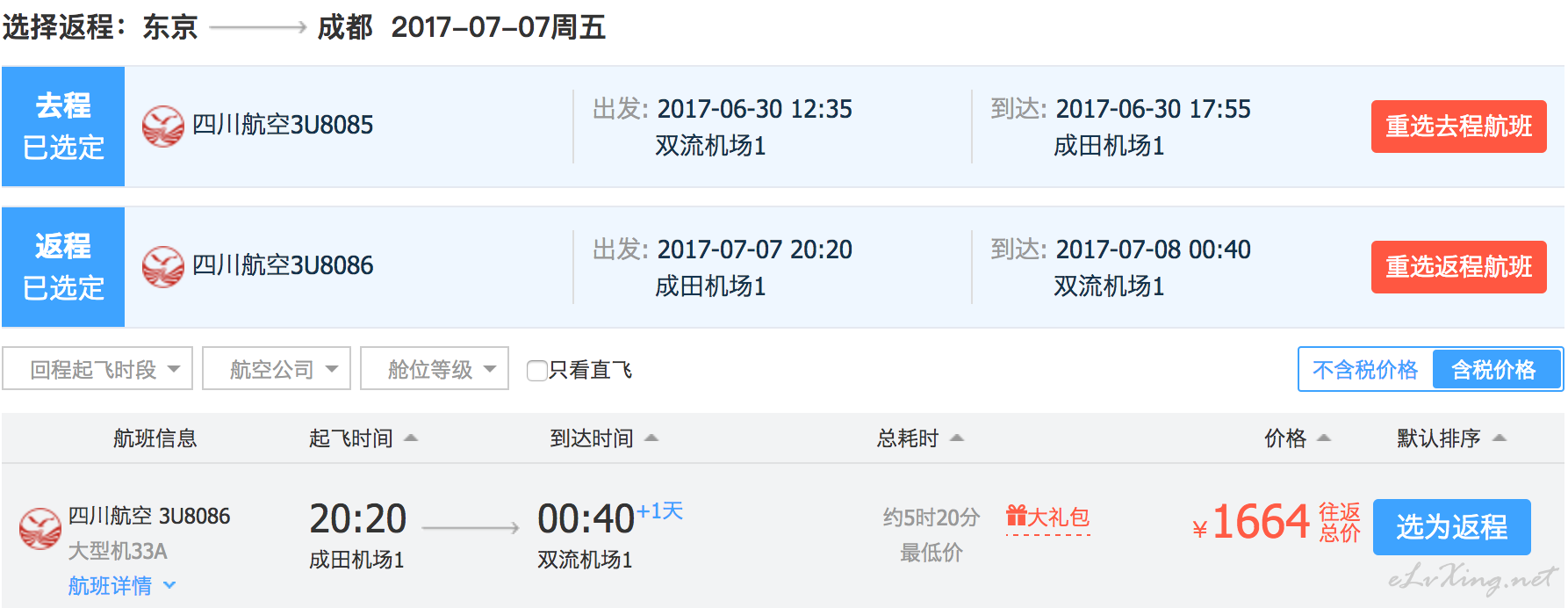The height and width of the screenshot is (608, 1568).
Task: Open the 航空公司 filter dropdown
Action: coord(277,369)
